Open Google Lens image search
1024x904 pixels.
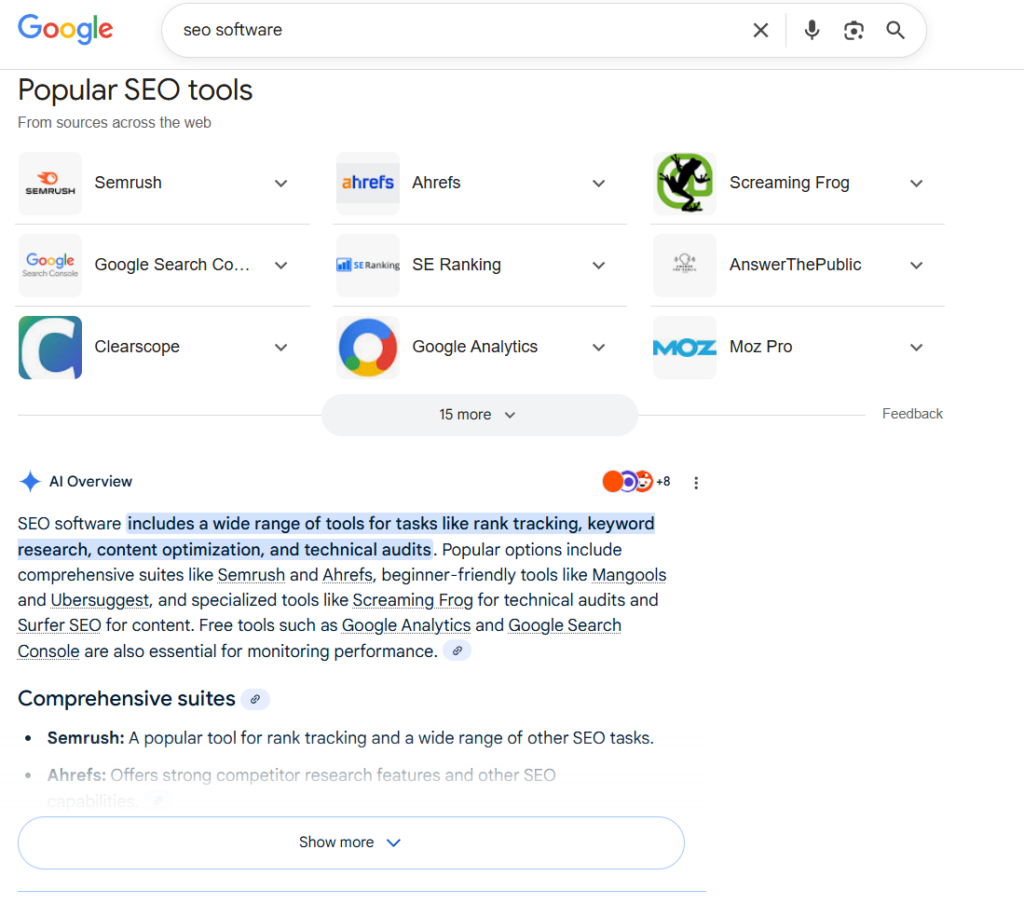click(x=853, y=30)
